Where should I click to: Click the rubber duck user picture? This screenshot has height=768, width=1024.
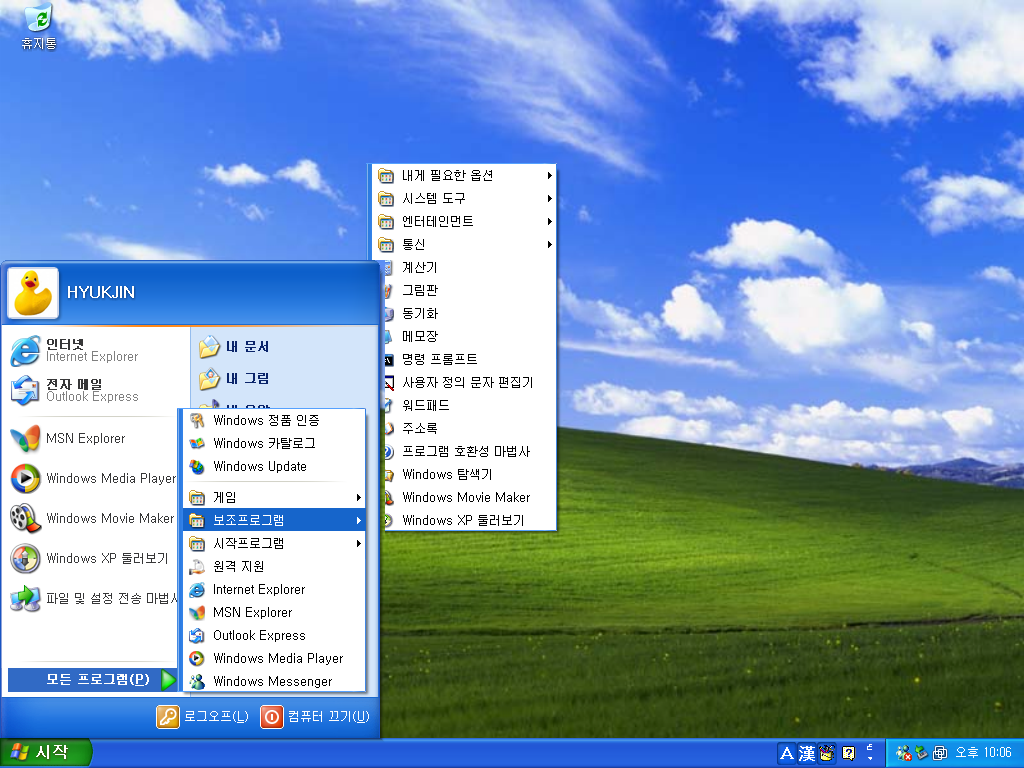click(33, 293)
